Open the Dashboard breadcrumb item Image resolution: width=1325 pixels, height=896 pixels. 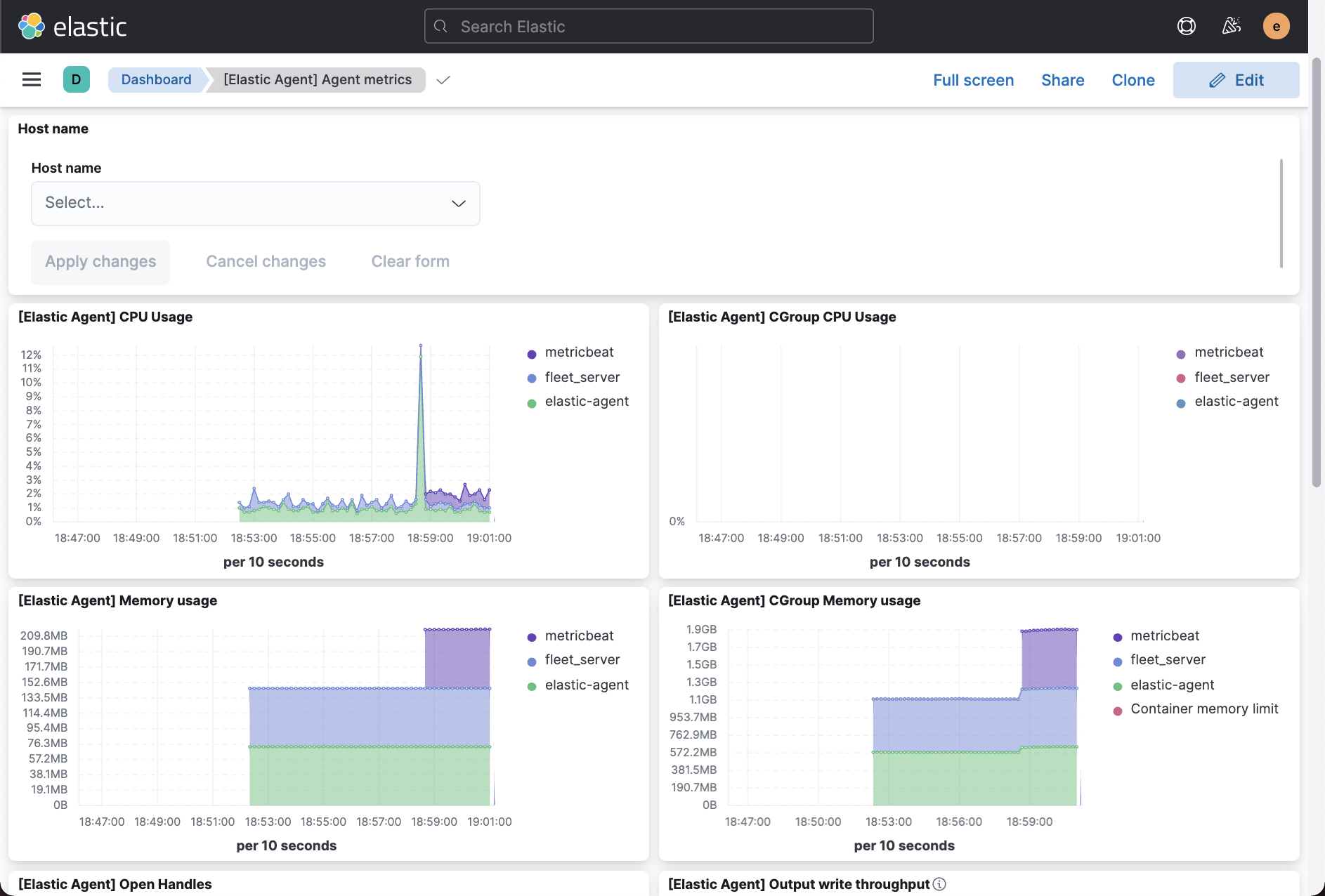(156, 79)
